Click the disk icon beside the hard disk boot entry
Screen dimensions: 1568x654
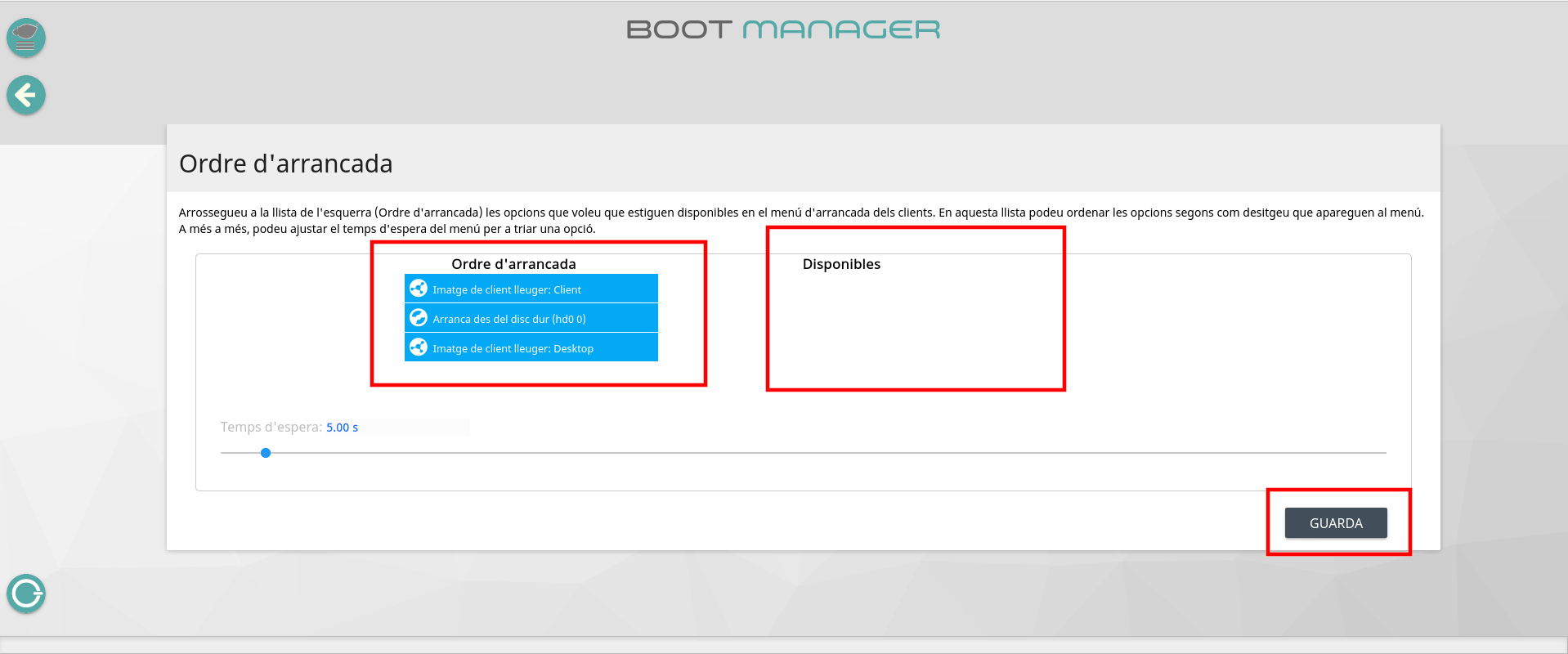[x=419, y=318]
